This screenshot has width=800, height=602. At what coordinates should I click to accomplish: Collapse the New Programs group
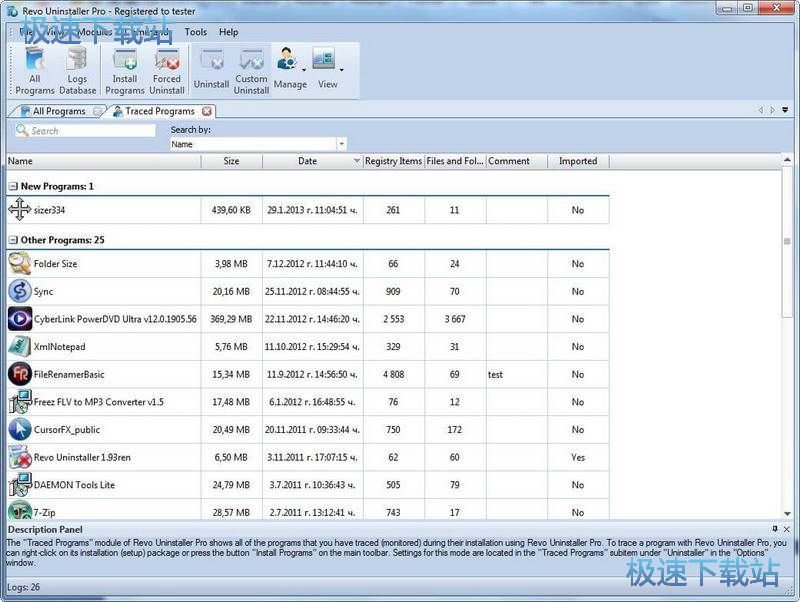tap(13, 184)
